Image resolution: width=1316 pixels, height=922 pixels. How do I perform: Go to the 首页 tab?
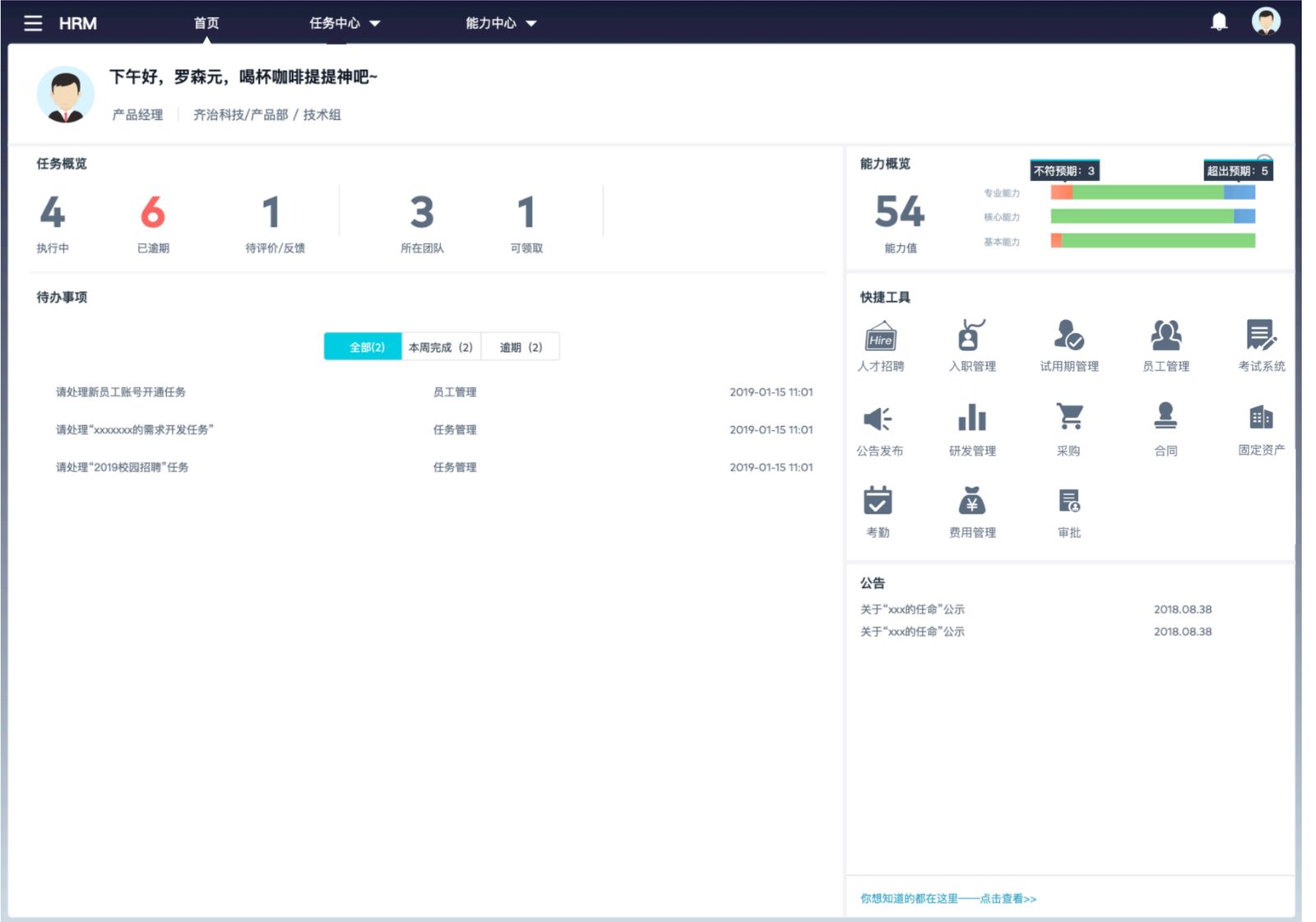pos(206,23)
